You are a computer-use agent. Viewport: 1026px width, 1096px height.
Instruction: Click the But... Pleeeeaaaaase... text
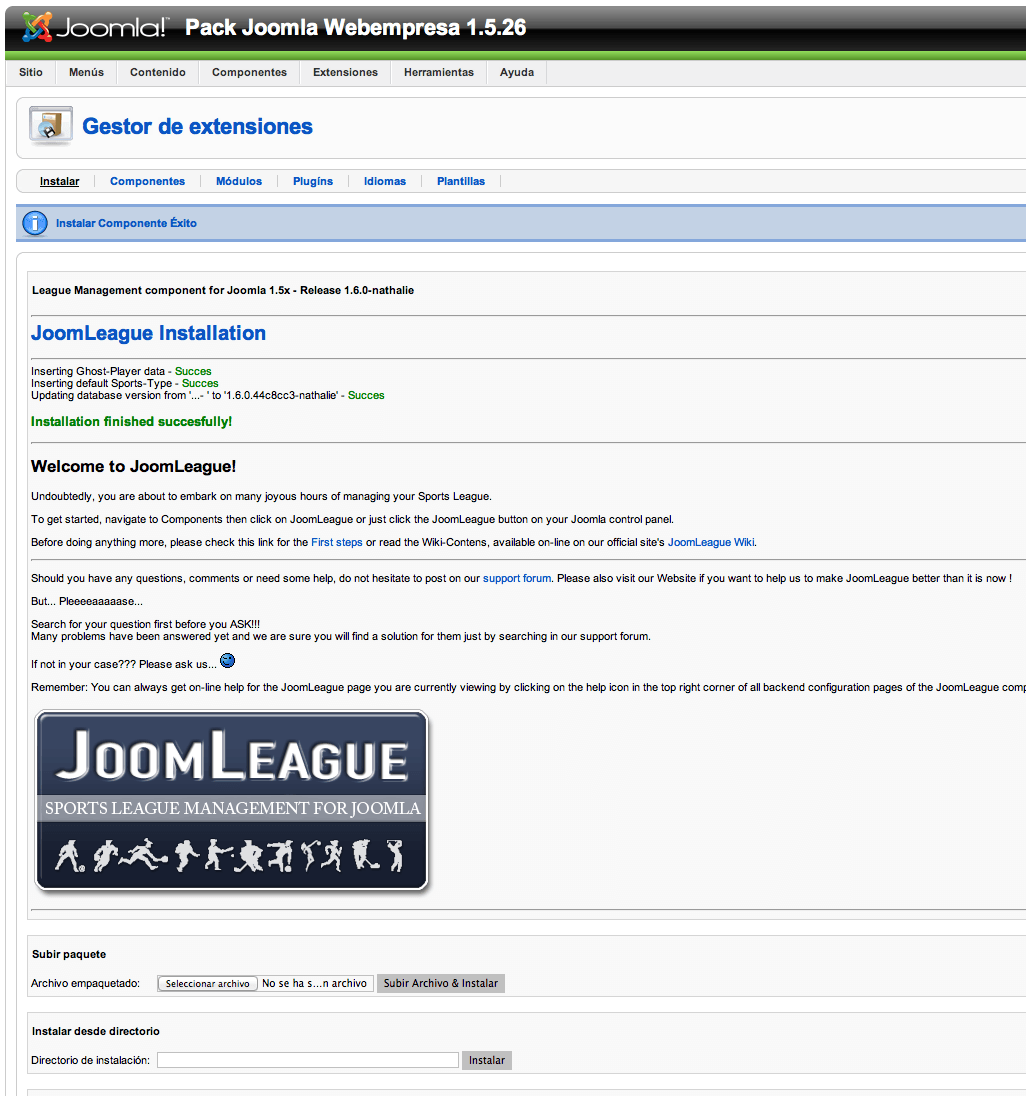87,602
